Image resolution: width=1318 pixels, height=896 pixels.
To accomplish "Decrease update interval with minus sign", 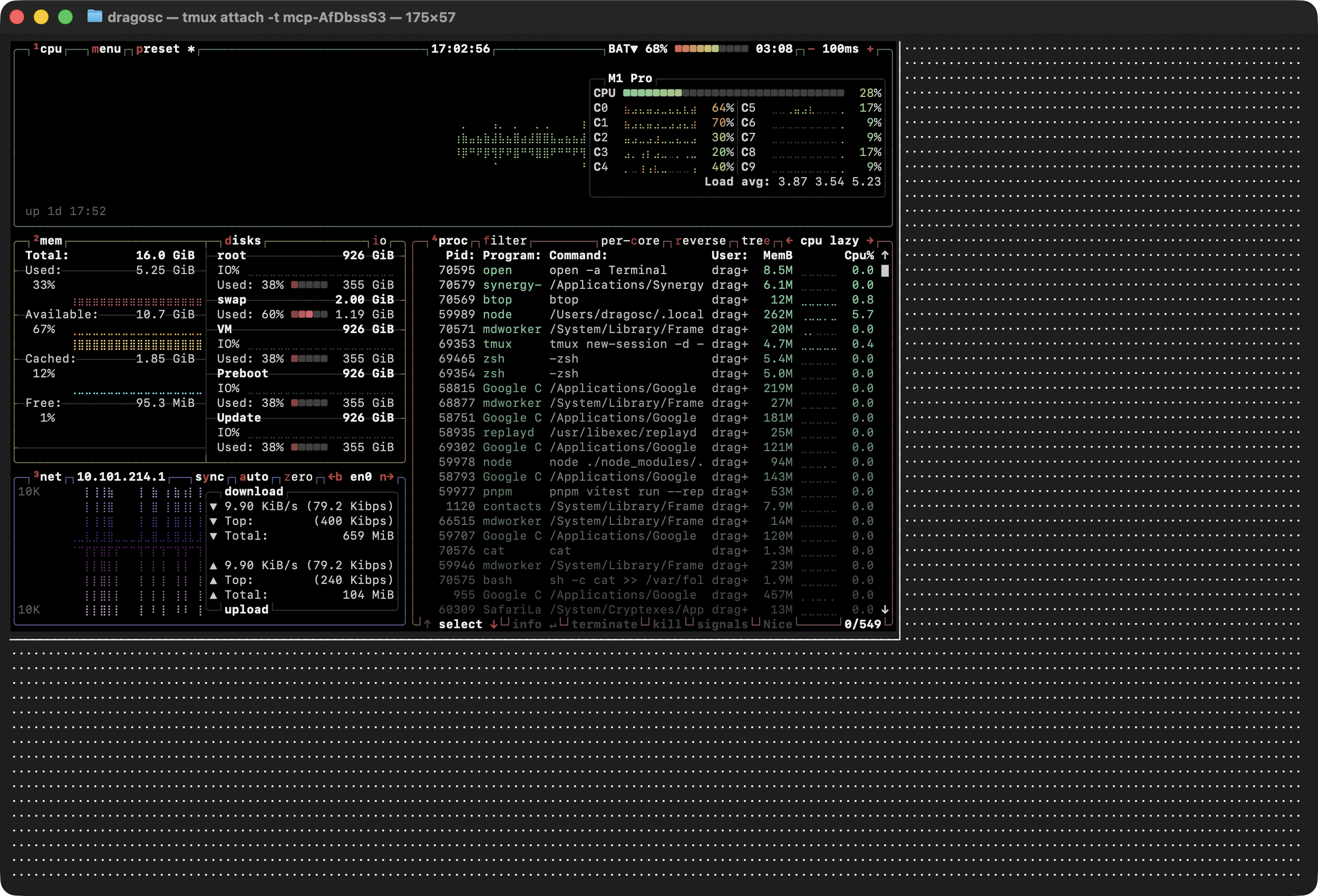I will point(811,50).
